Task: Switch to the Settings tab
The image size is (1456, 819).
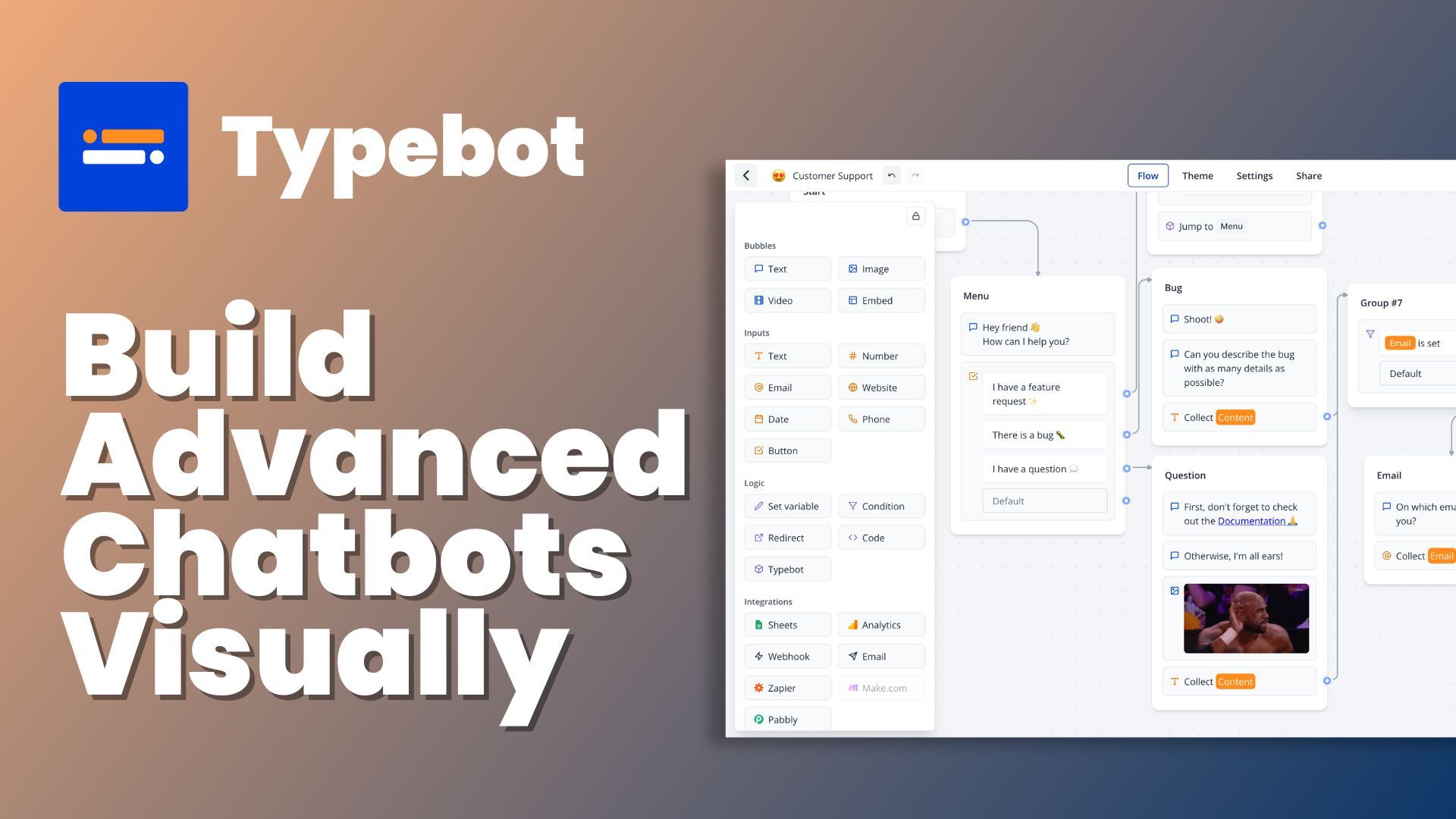Action: pyautogui.click(x=1253, y=175)
